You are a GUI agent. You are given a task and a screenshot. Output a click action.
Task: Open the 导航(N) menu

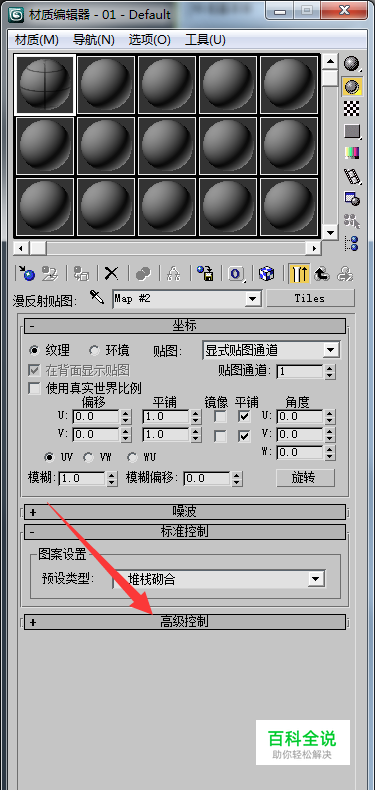point(94,40)
